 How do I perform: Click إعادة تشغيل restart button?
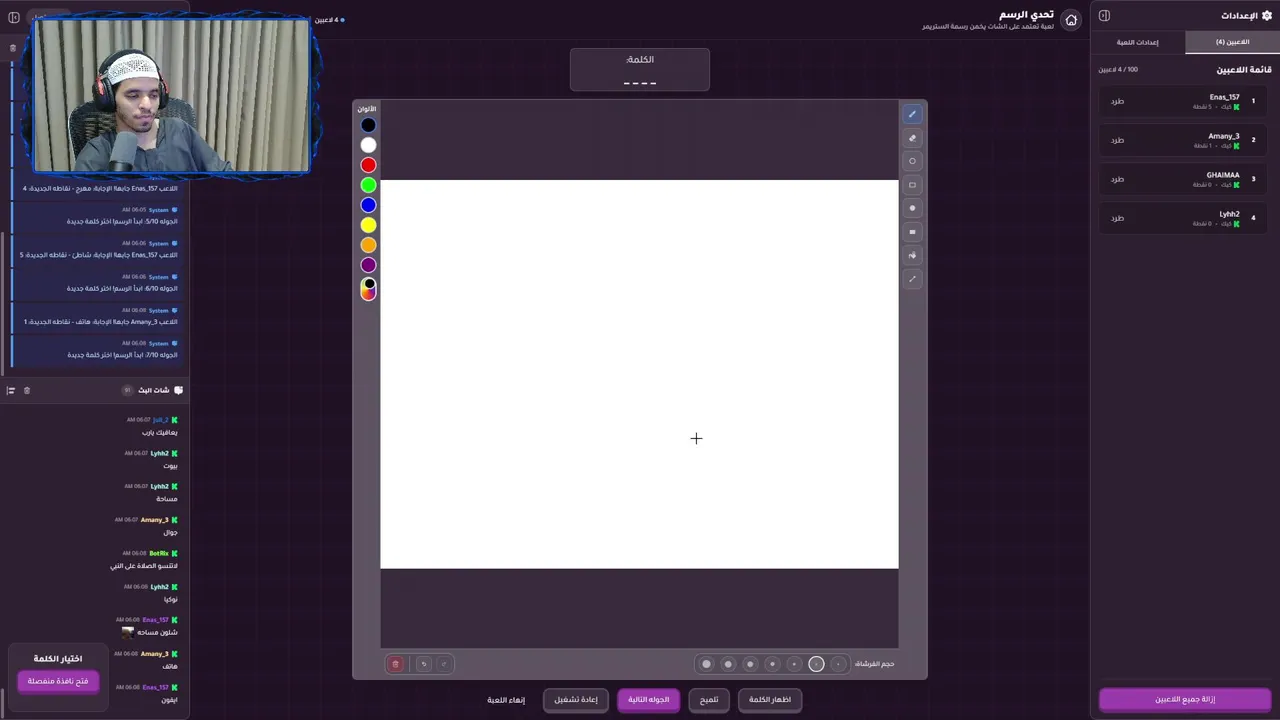[x=576, y=700]
